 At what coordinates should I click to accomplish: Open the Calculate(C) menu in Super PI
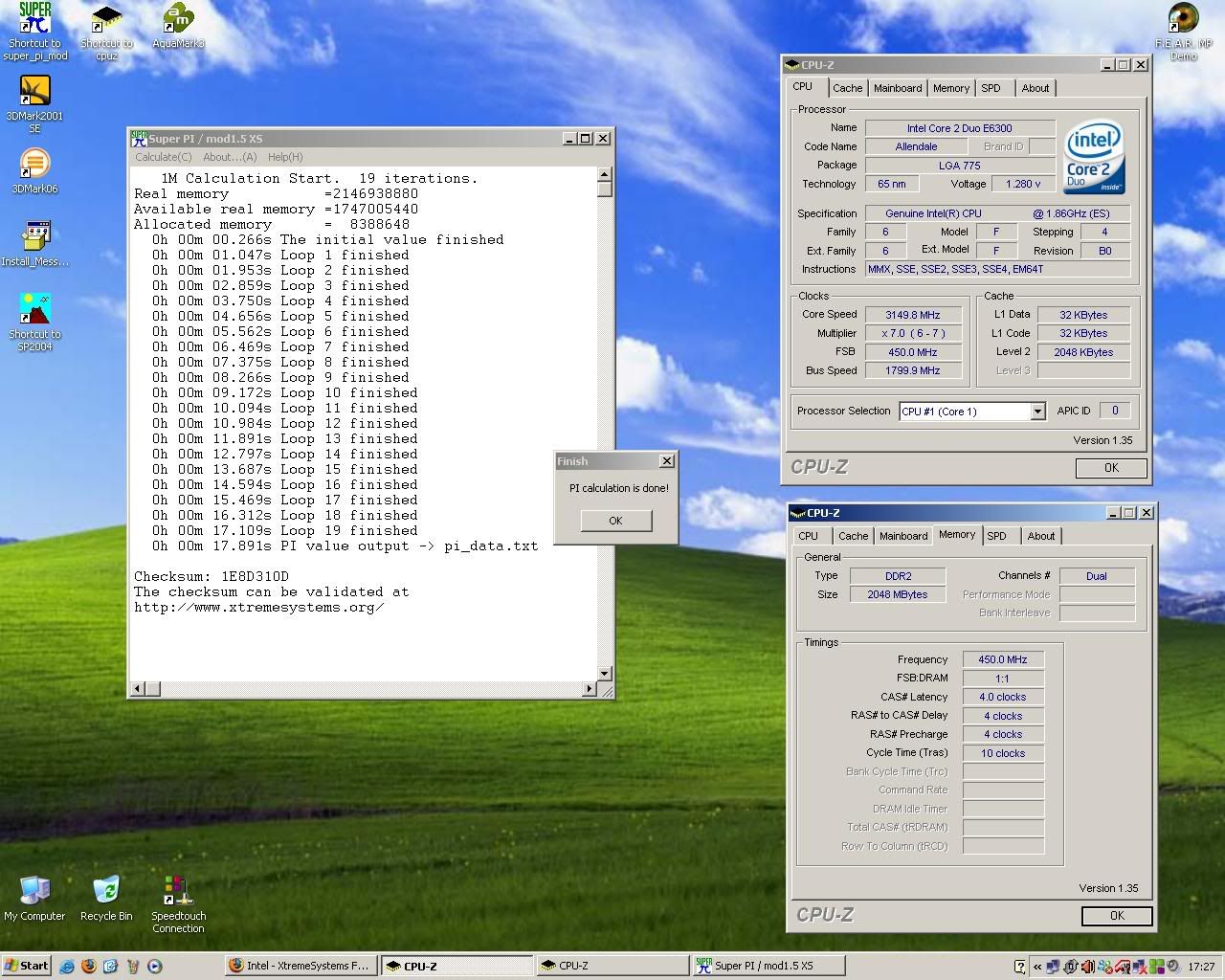tap(163, 157)
